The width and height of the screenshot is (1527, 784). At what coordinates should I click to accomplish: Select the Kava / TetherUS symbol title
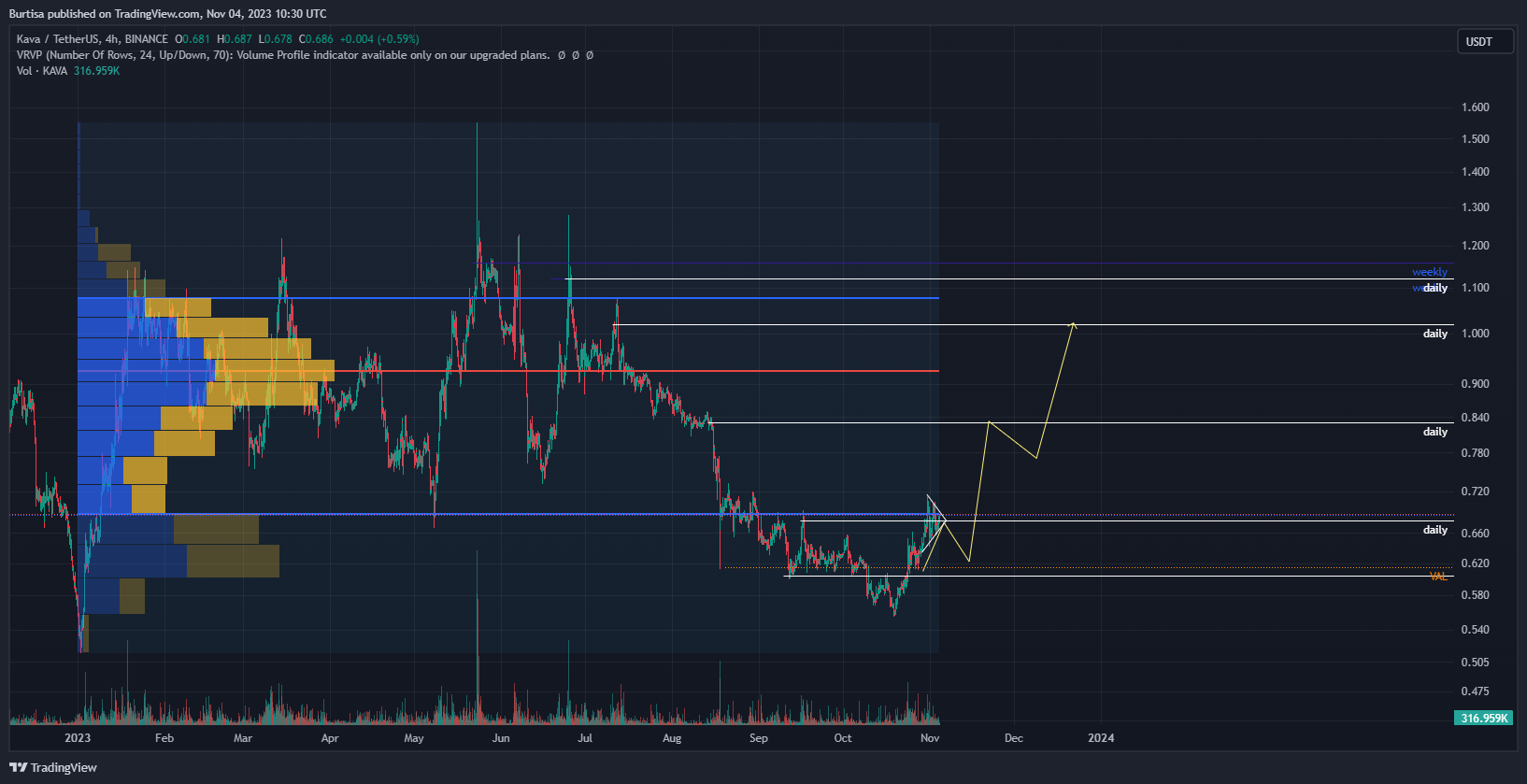click(93, 39)
